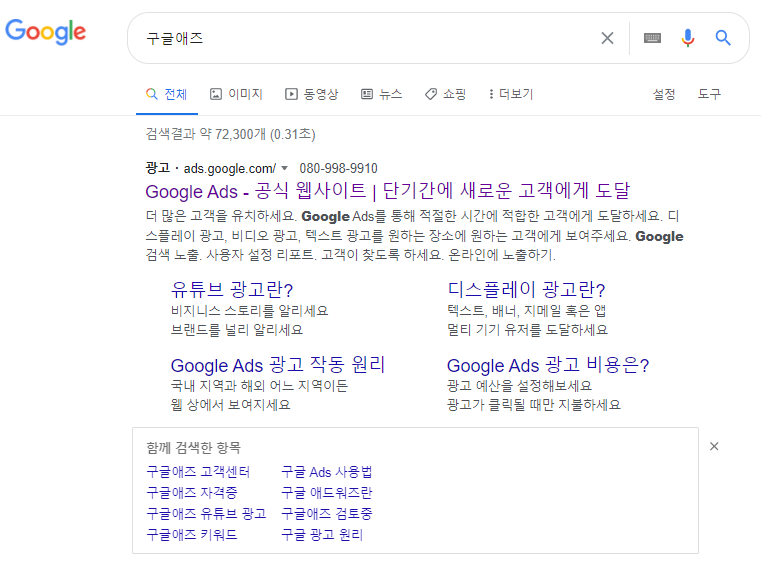Viewport: 761px width, 570px height.
Task: Start voice search with microphone icon
Action: pyautogui.click(x=688, y=38)
